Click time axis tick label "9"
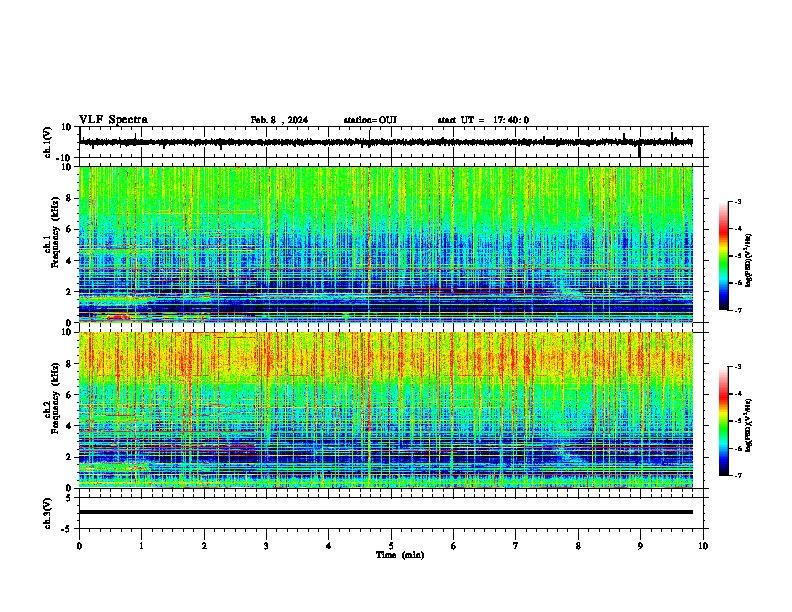 [x=640, y=546]
